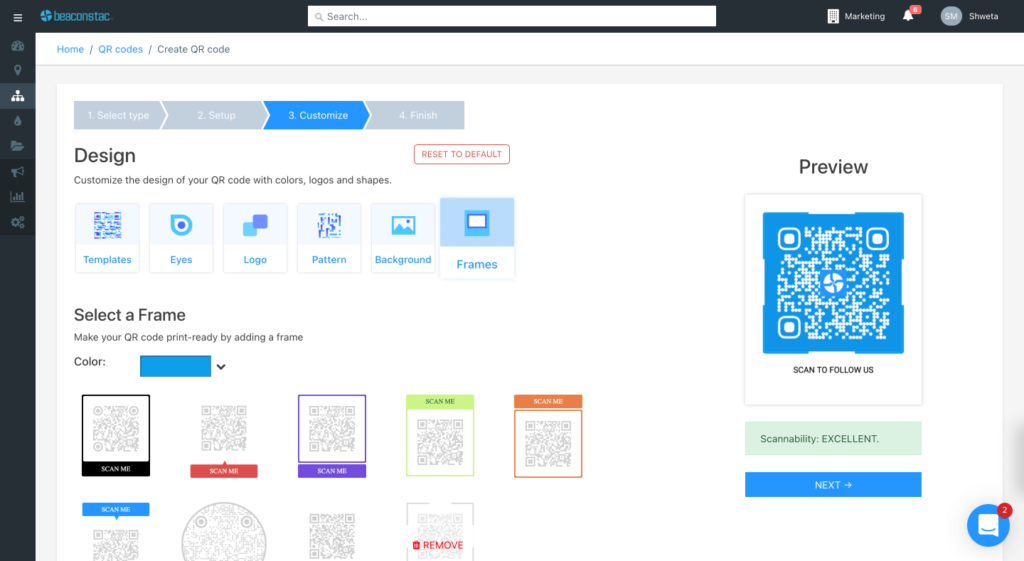Open the megaphone campaigns sidebar icon

pos(18,172)
